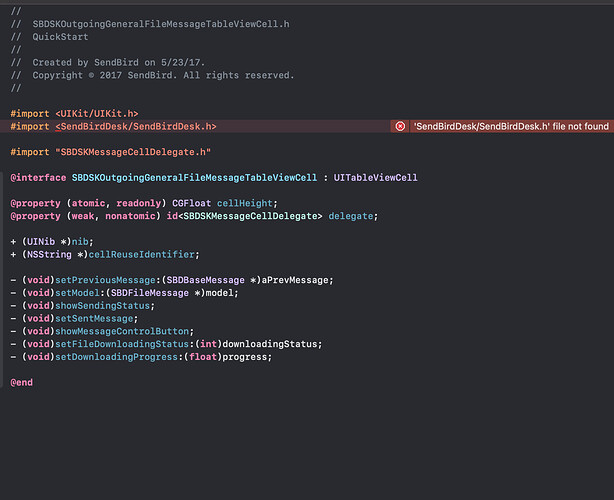Click the <SendBirdDesk/SendBirdDesk.h> import path
This screenshot has height=500, width=614.
point(136,127)
